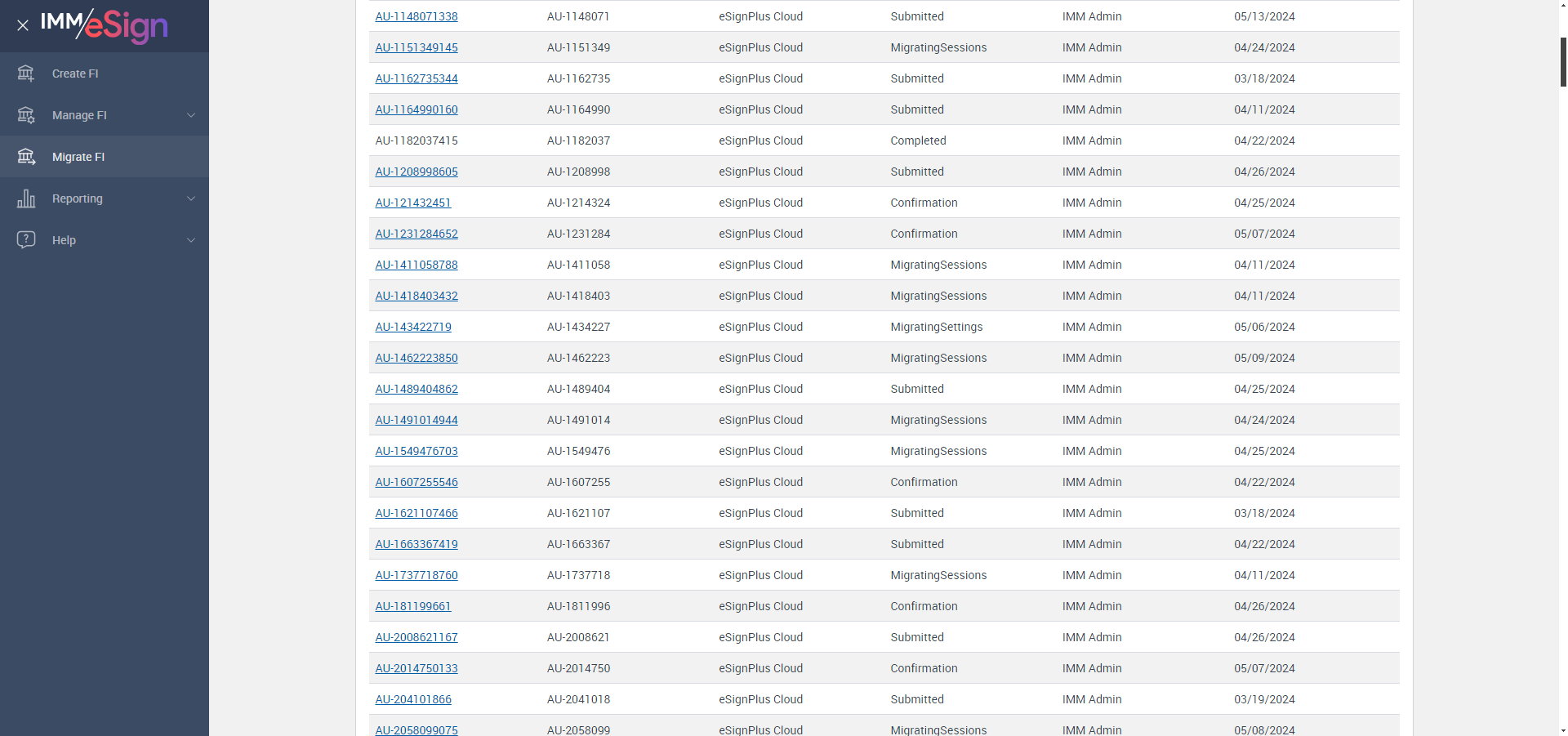Click the AU-1607255 ID cell
The height and width of the screenshot is (736, 1568).
[578, 482]
